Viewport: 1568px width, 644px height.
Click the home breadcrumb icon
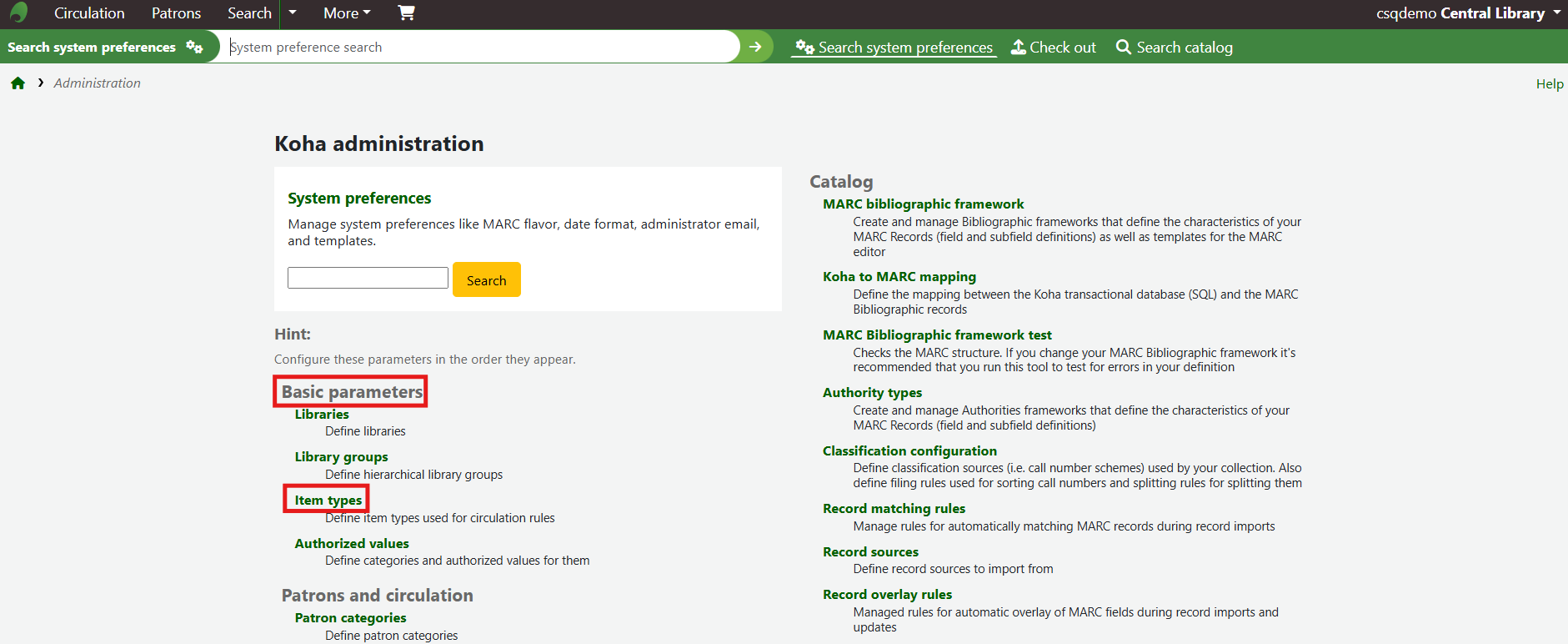coord(18,83)
